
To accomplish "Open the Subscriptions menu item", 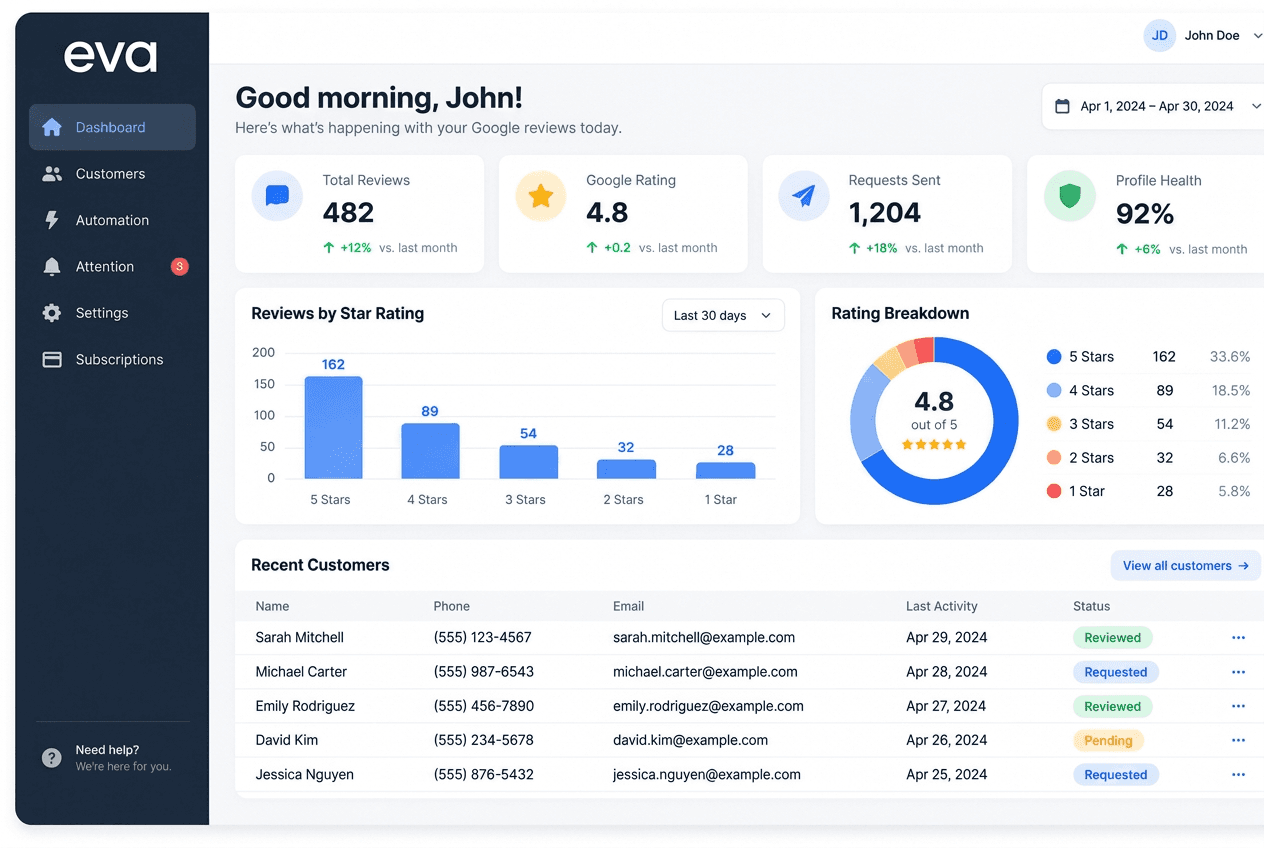I will (112, 359).
